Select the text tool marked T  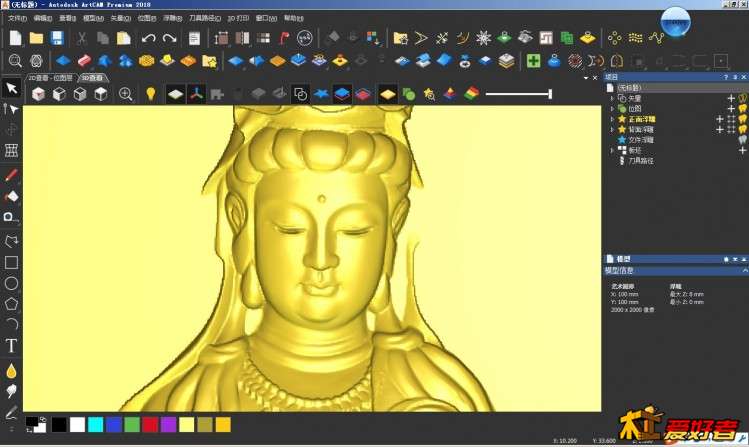11,345
